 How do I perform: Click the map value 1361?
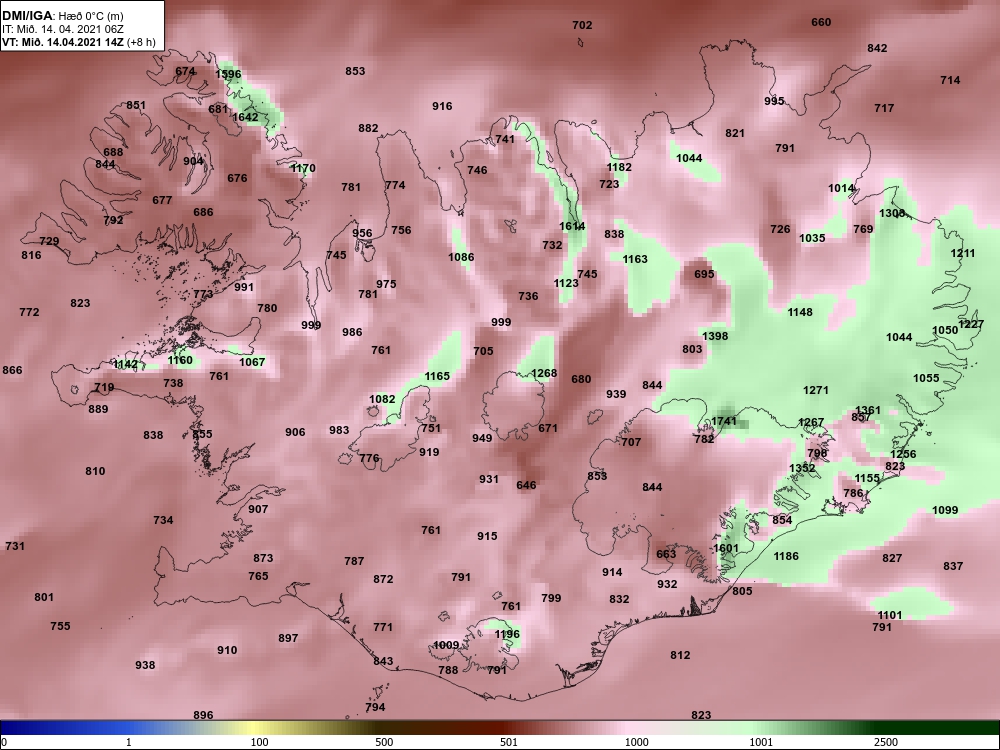[x=867, y=410]
